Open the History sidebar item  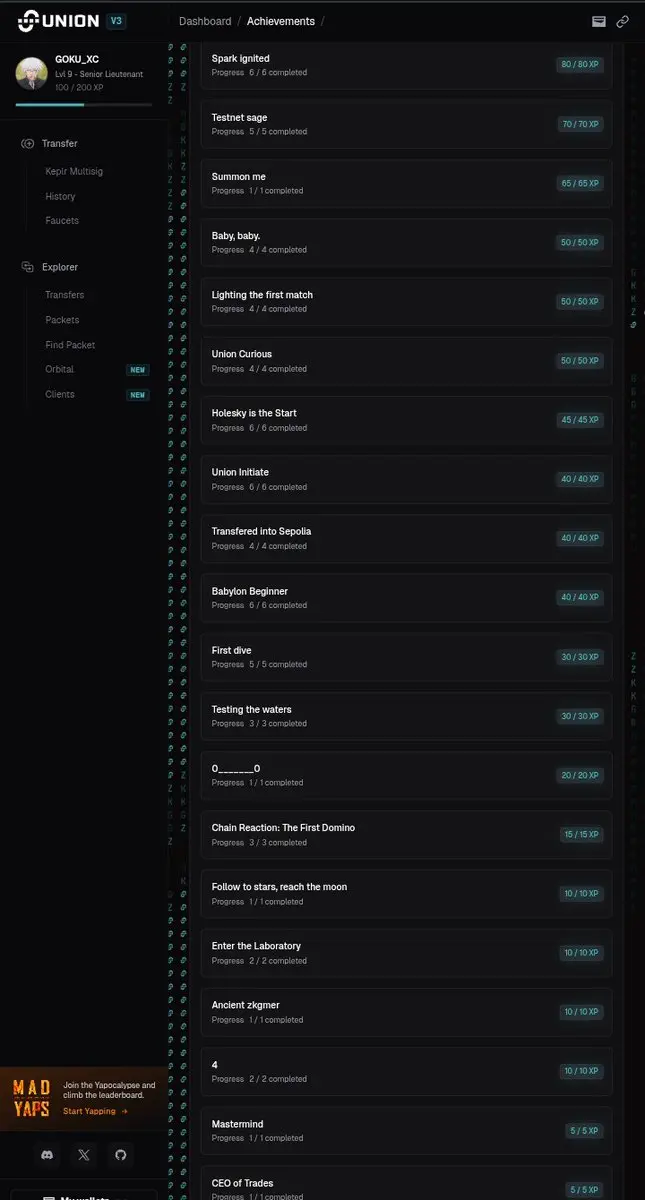click(60, 196)
